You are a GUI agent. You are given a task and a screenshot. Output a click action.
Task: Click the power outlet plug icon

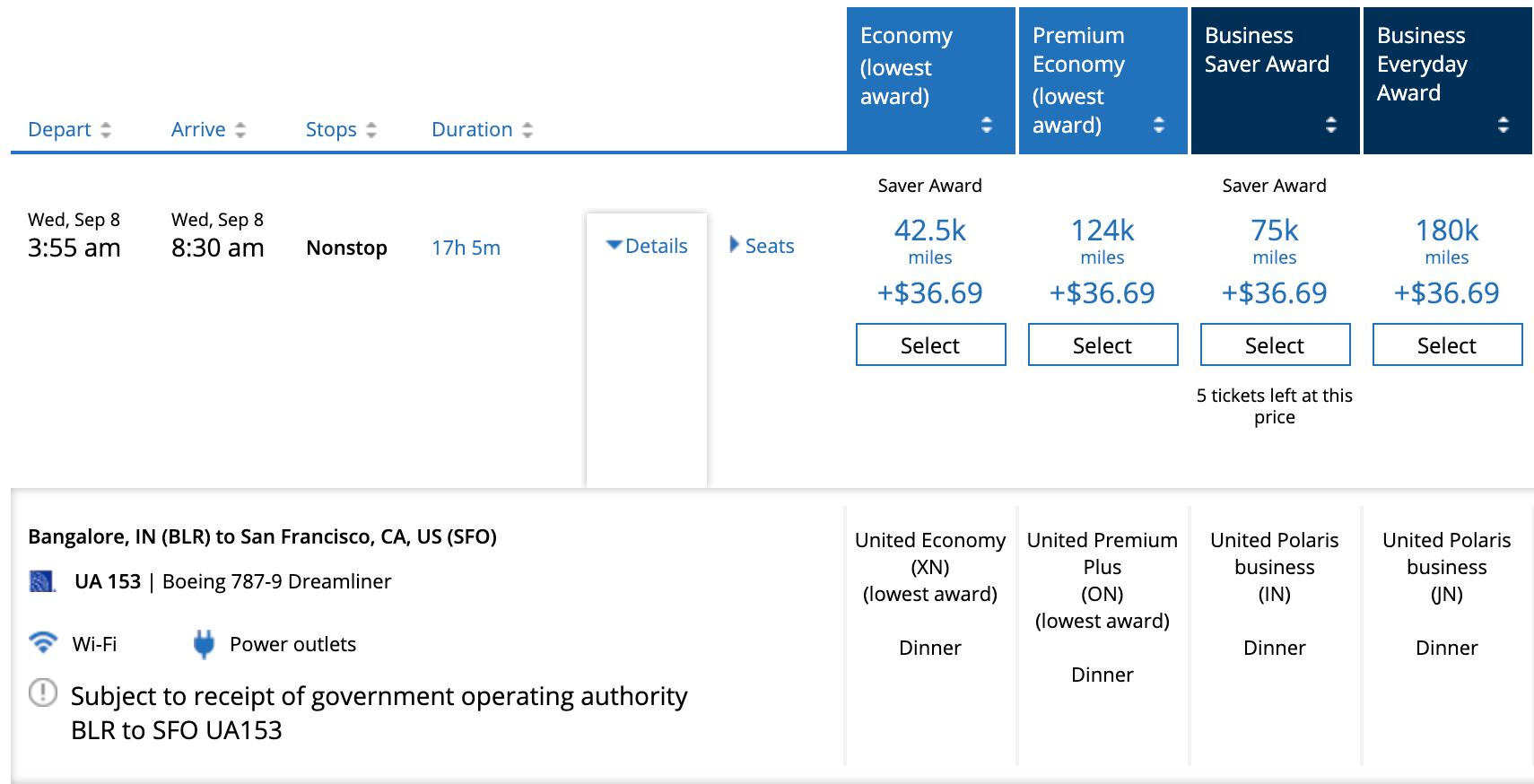click(x=204, y=644)
